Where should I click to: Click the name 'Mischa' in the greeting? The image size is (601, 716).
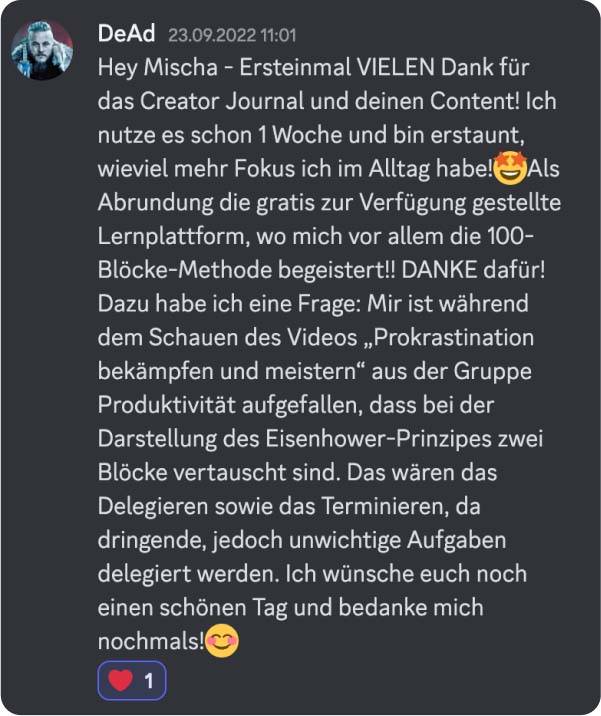(x=180, y=67)
